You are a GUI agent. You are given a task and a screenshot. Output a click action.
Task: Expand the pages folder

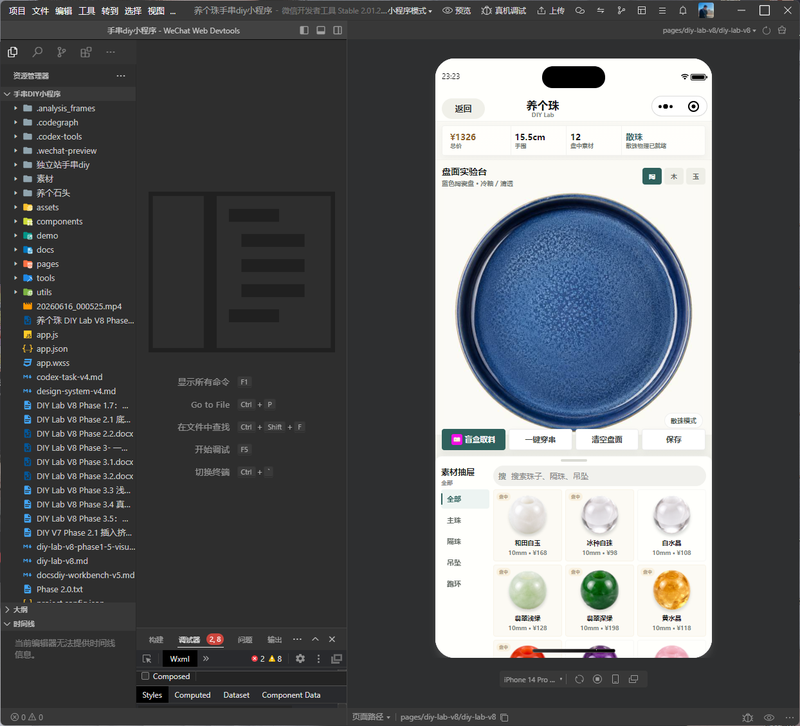[x=16, y=264]
